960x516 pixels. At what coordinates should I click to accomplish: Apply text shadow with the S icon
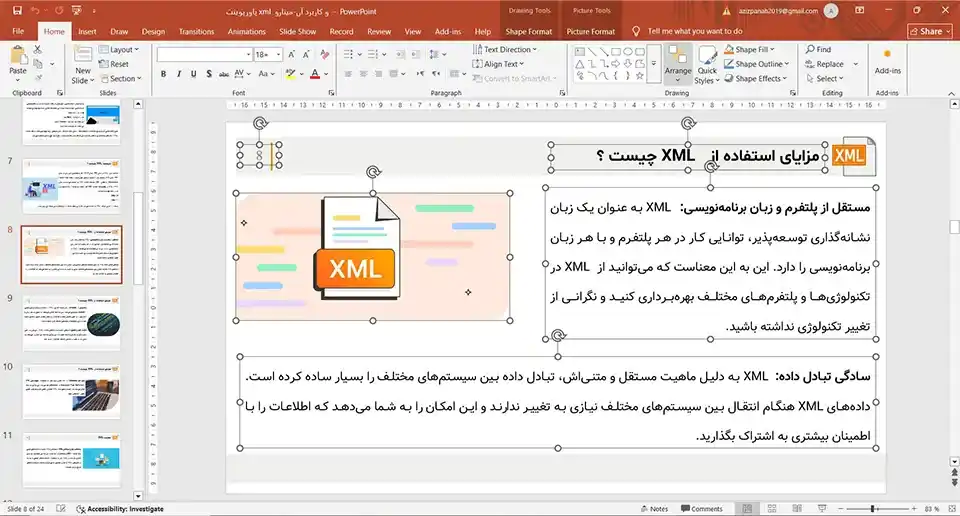(209, 73)
